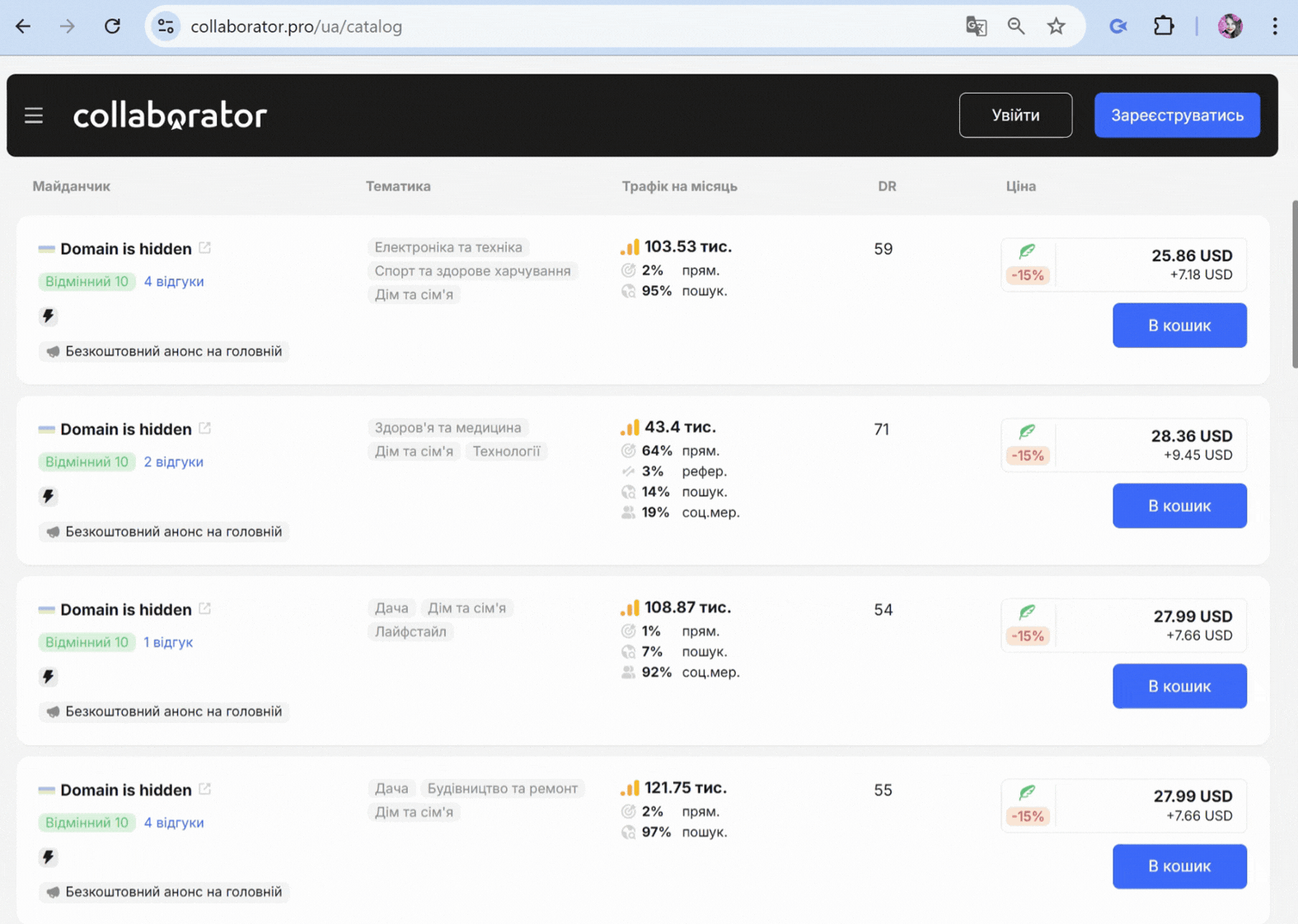Click the Відмінний 10 badge of DR 59 listing

click(87, 281)
